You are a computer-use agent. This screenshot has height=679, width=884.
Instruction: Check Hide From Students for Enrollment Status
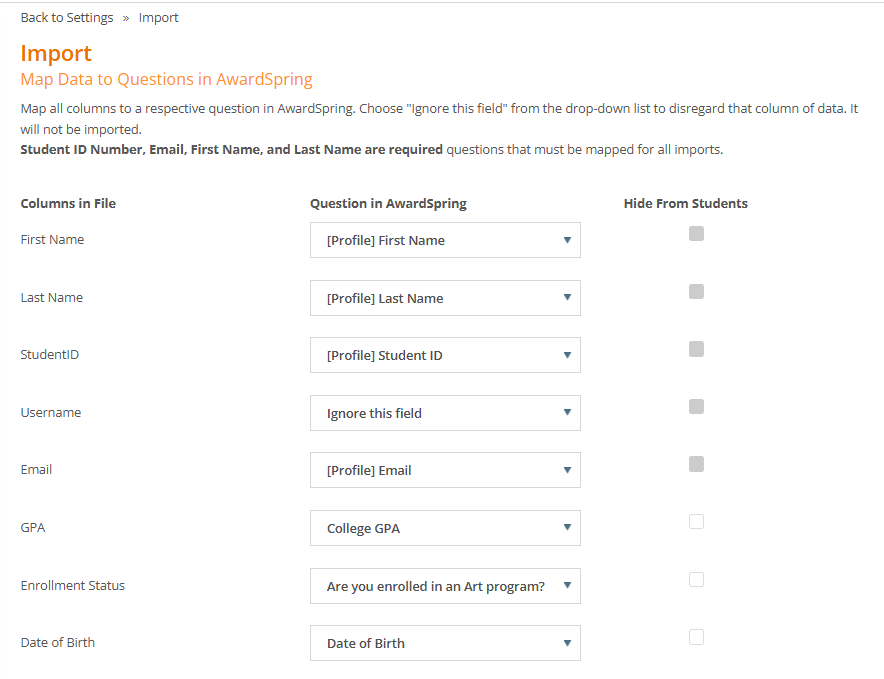point(696,579)
